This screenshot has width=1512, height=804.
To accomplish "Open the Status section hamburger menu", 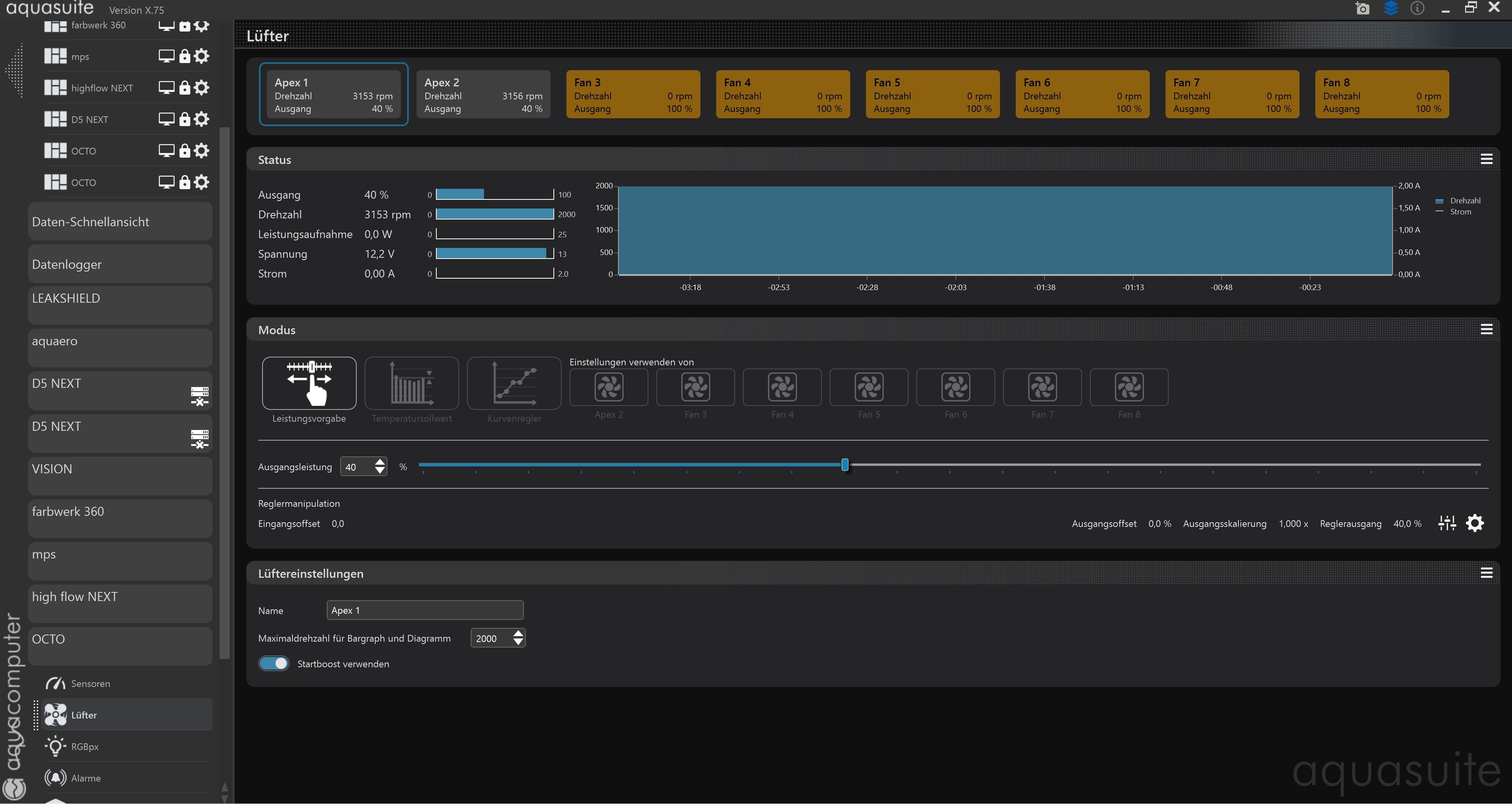I will click(1486, 159).
